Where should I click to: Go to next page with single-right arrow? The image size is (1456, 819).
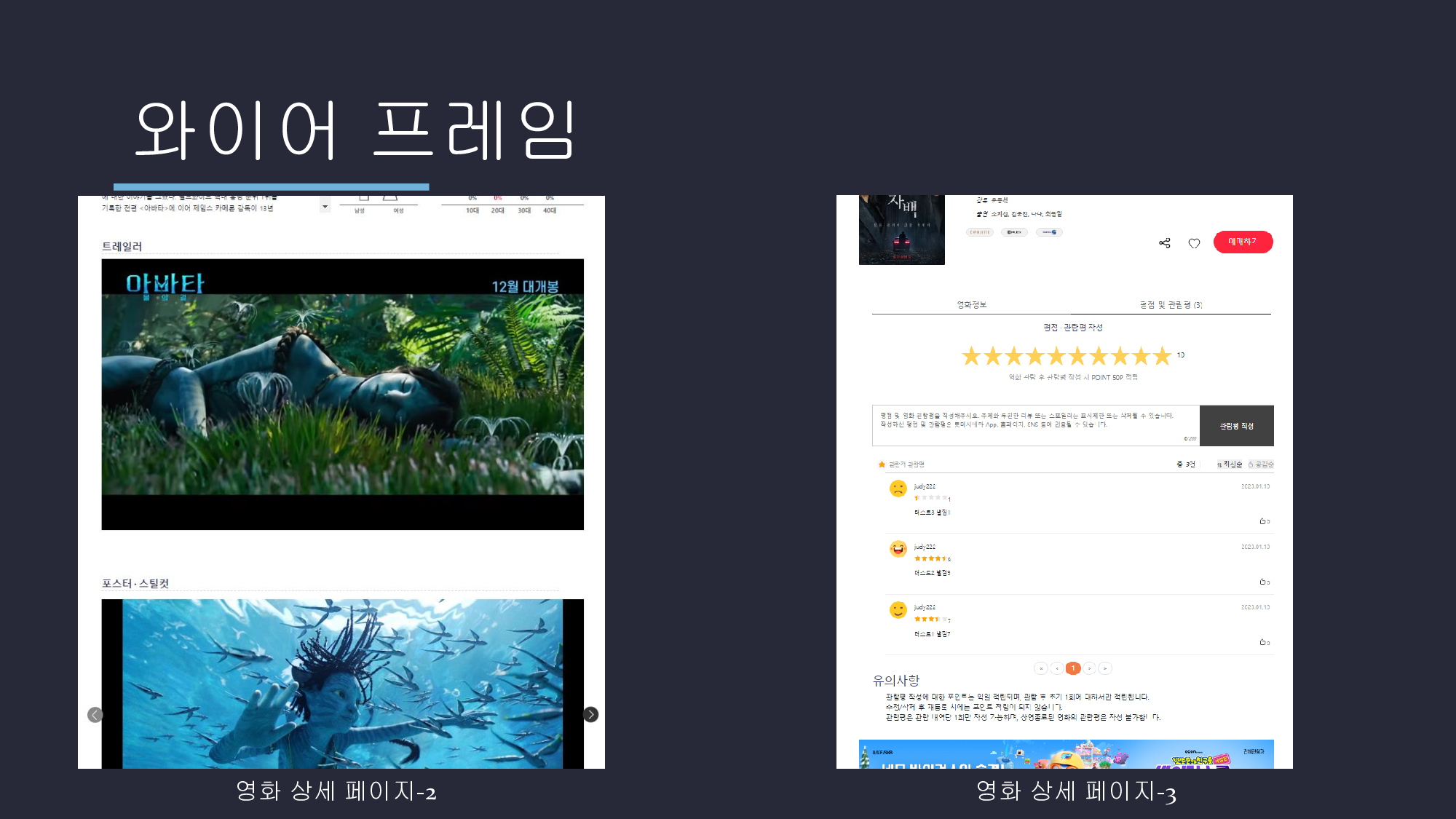point(1089,668)
